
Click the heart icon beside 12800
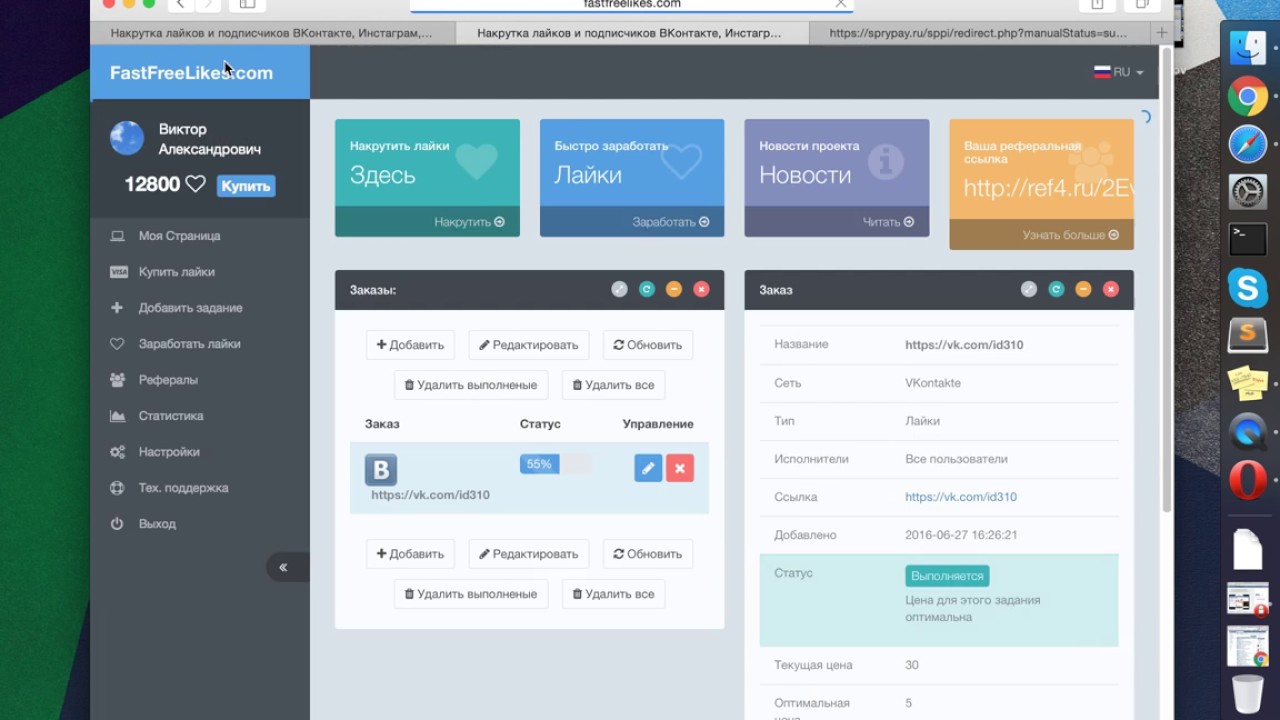[196, 184]
